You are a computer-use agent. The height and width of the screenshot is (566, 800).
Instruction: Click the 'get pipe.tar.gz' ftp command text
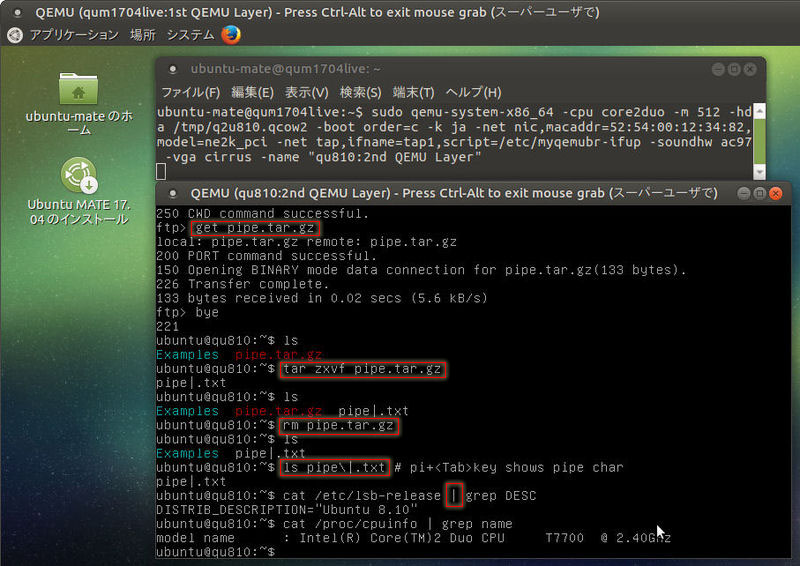tap(255, 228)
